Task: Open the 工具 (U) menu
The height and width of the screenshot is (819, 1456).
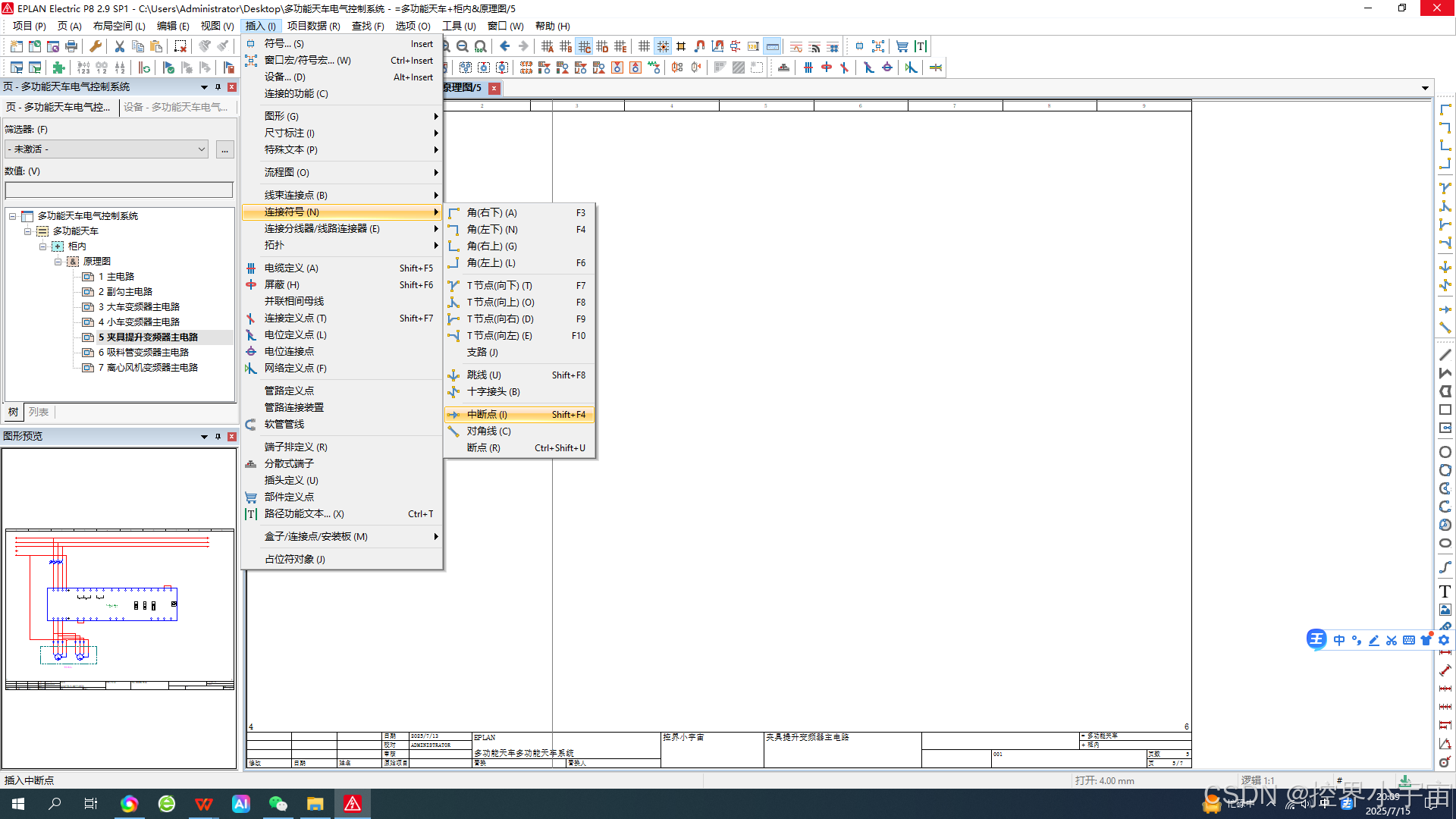Action: pyautogui.click(x=459, y=26)
